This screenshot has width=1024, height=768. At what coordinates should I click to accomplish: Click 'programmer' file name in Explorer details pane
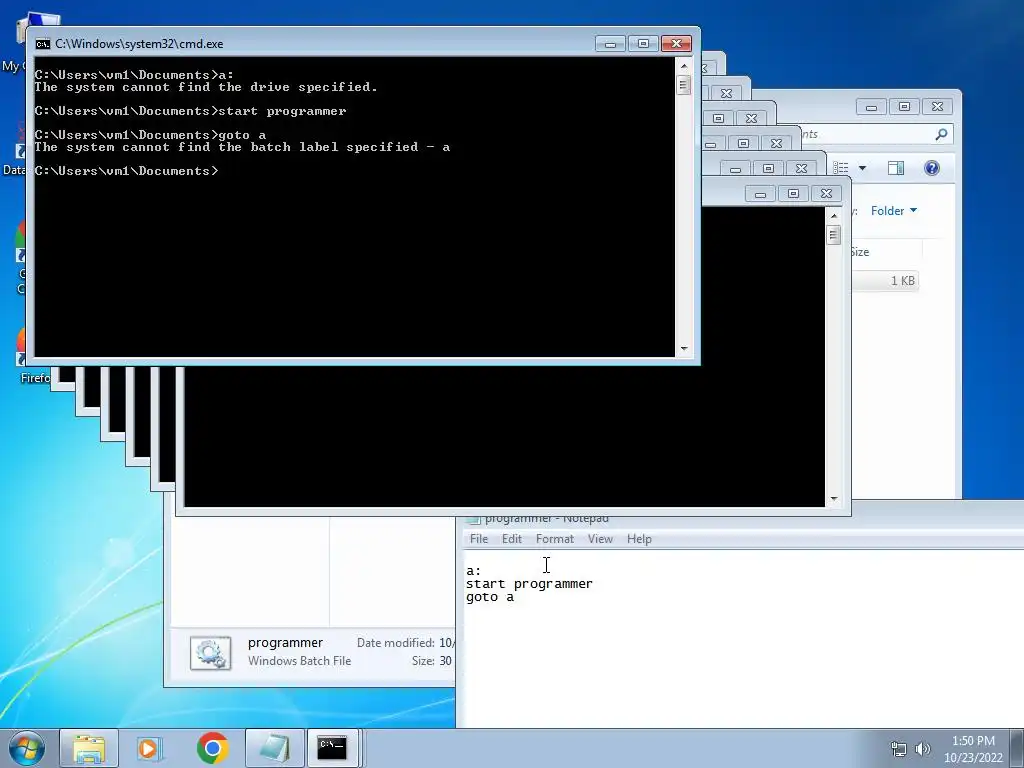point(285,643)
